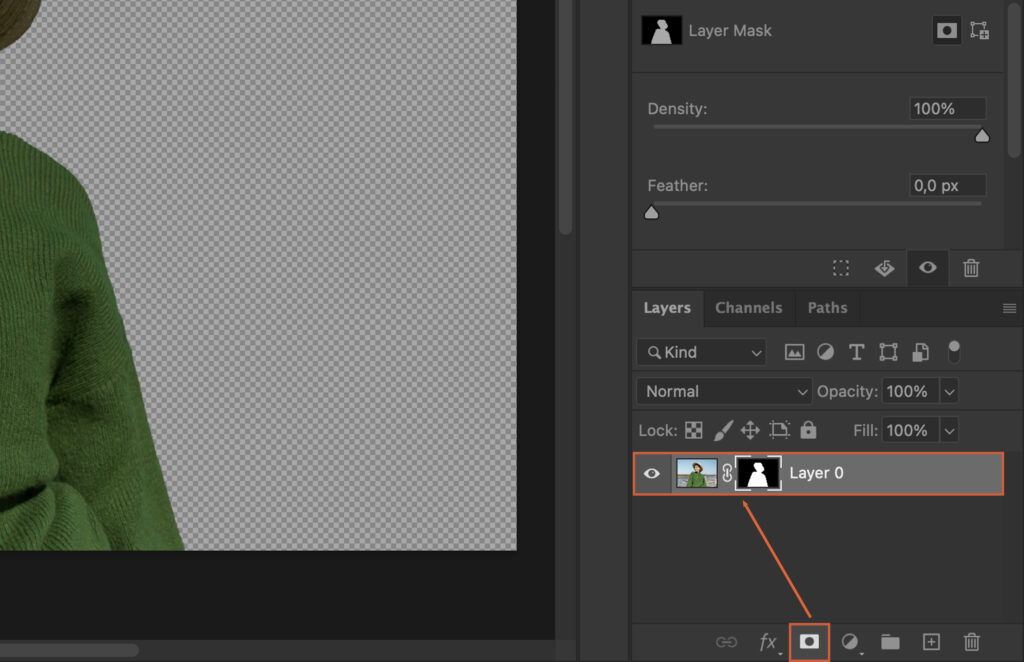The width and height of the screenshot is (1024, 662).
Task: Open the Paths tab
Action: tap(827, 308)
